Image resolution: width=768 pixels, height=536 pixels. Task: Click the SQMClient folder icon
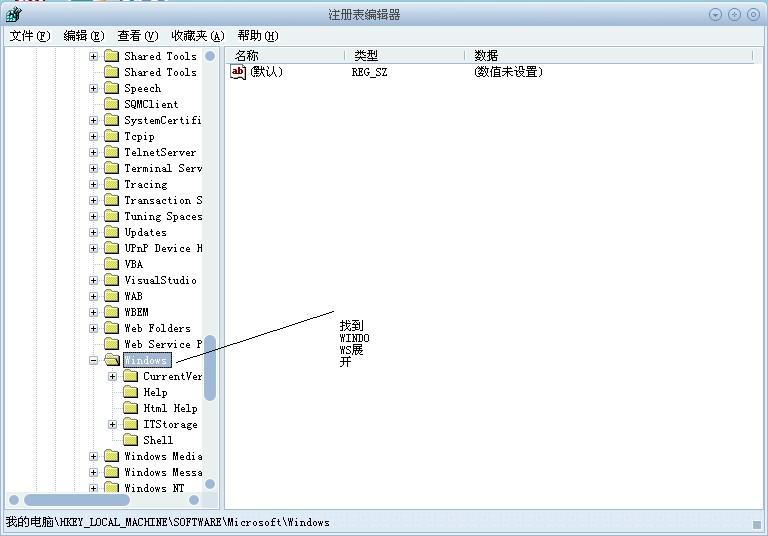pyautogui.click(x=112, y=104)
